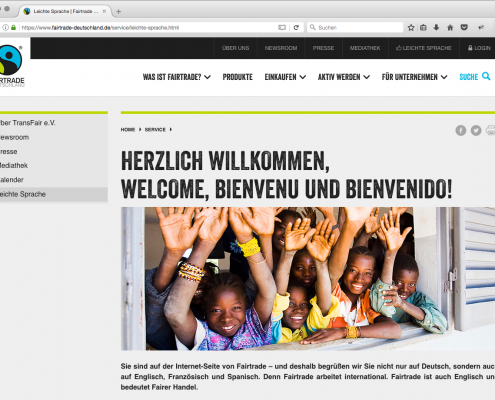Open the Für Unternehmen dropdown
Image resolution: width=495 pixels, height=400 pixels.
pos(414,77)
